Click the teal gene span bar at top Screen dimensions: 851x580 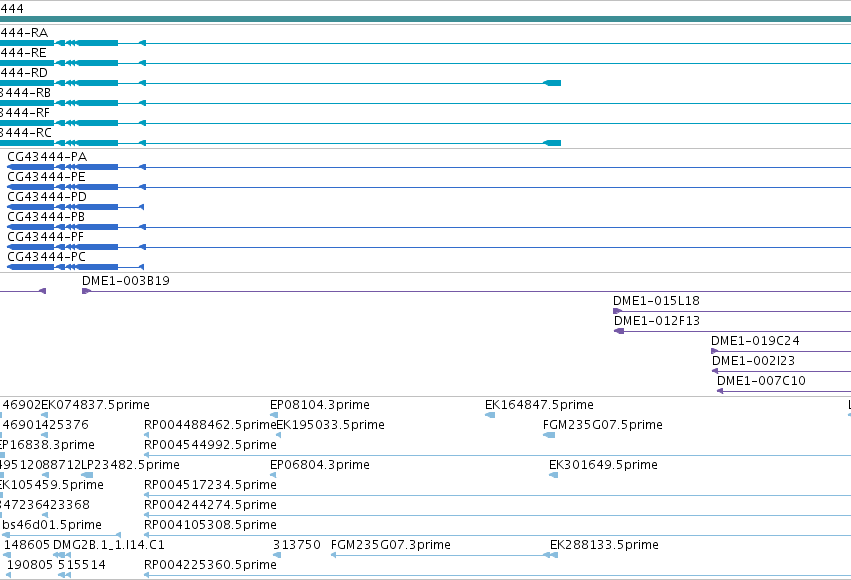426,19
